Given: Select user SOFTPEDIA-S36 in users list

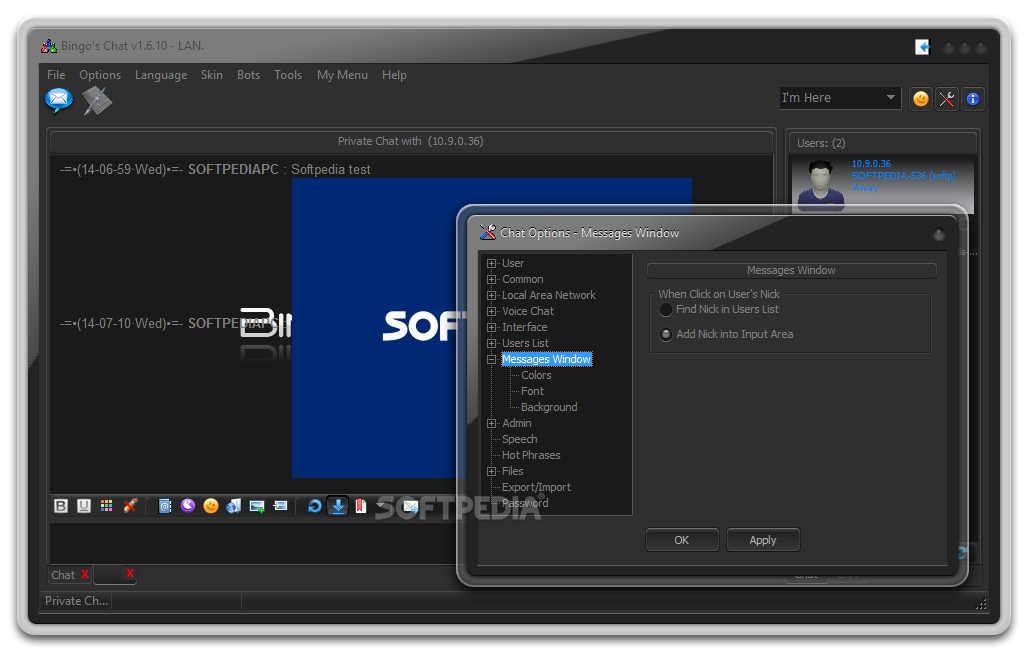Looking at the screenshot, I should coord(882,184).
